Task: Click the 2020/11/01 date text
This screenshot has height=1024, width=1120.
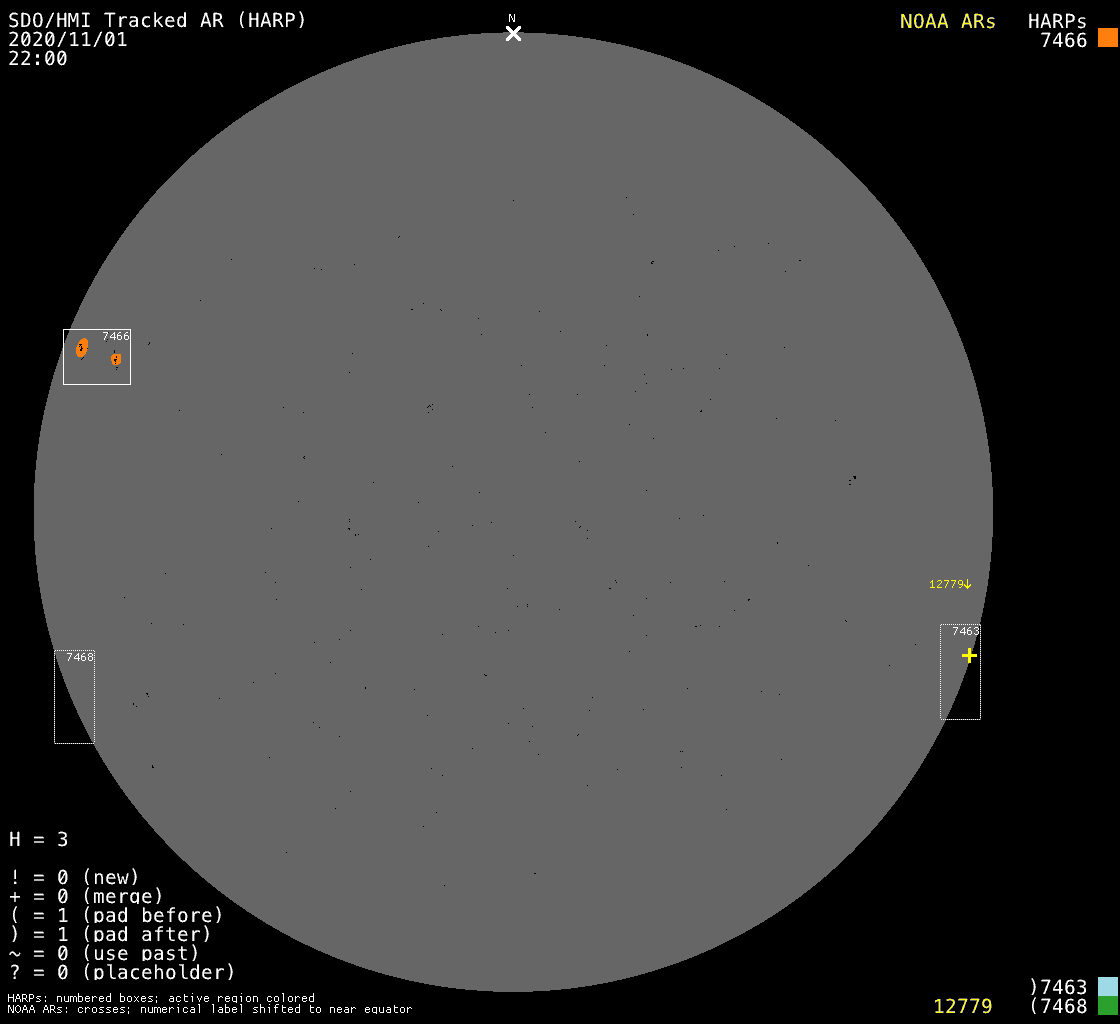Action: [67, 39]
